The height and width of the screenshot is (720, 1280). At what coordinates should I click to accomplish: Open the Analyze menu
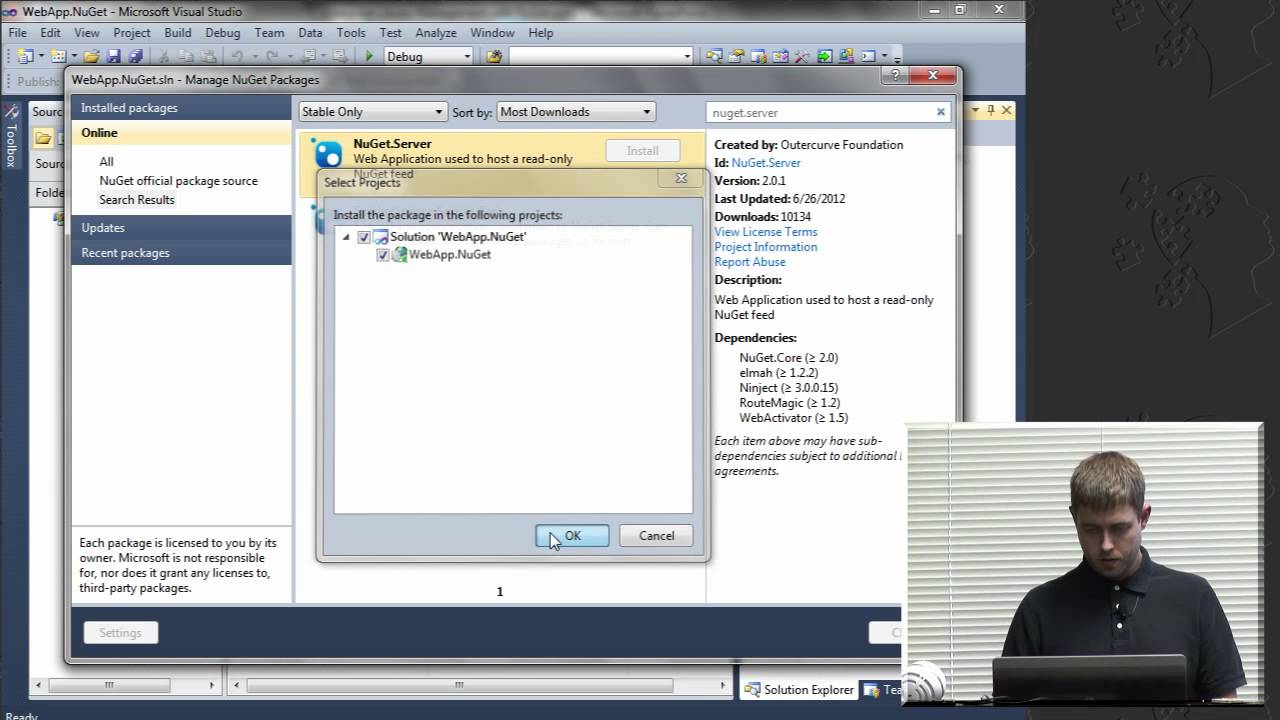[x=436, y=33]
